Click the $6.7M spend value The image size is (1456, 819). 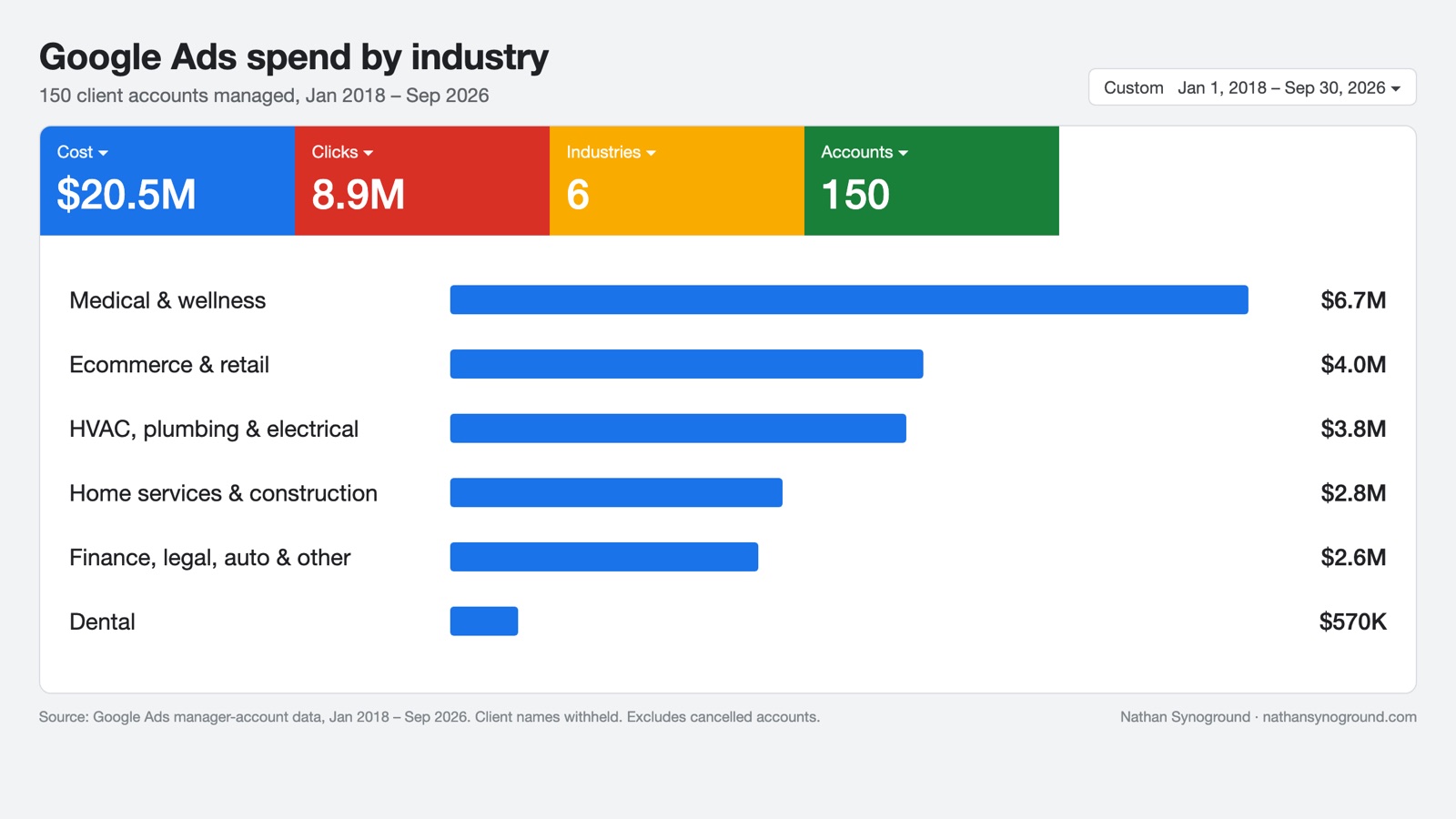[x=1353, y=300]
